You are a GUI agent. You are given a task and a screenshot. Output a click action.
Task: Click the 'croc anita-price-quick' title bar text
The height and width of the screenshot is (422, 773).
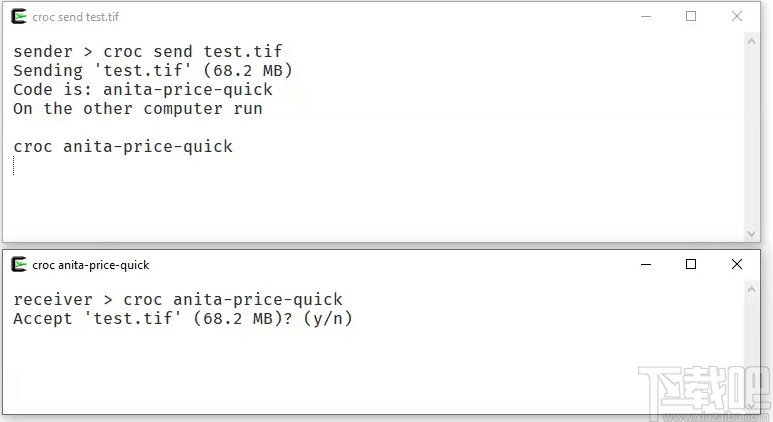pos(90,265)
